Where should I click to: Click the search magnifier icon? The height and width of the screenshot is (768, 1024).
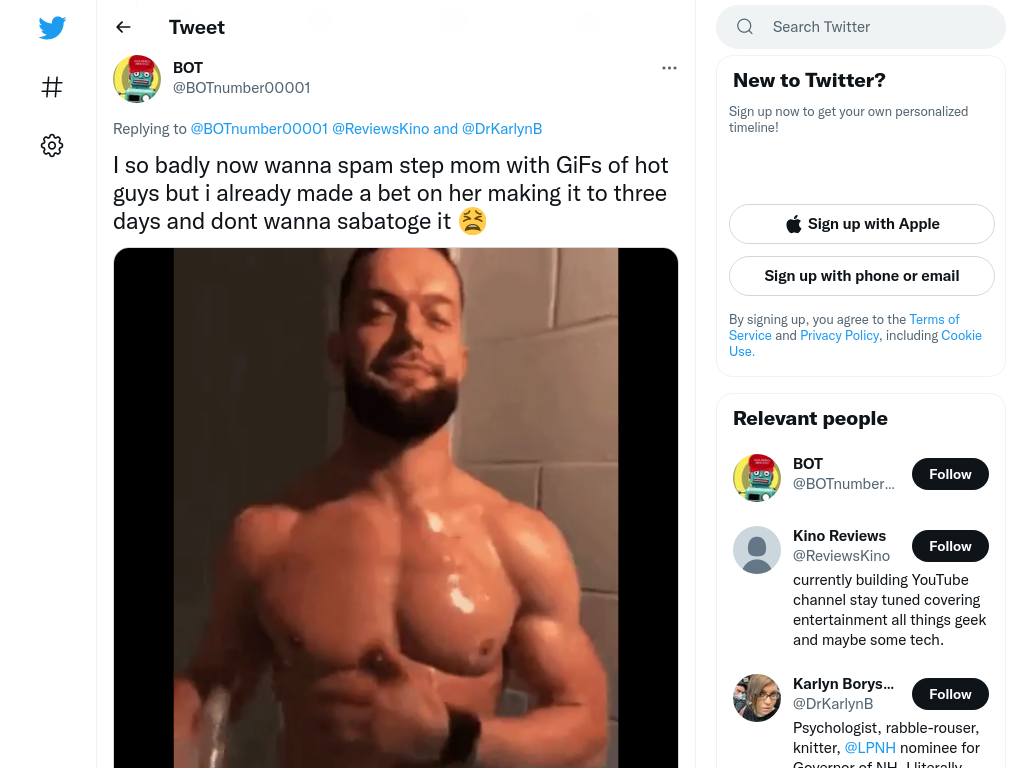click(x=745, y=27)
